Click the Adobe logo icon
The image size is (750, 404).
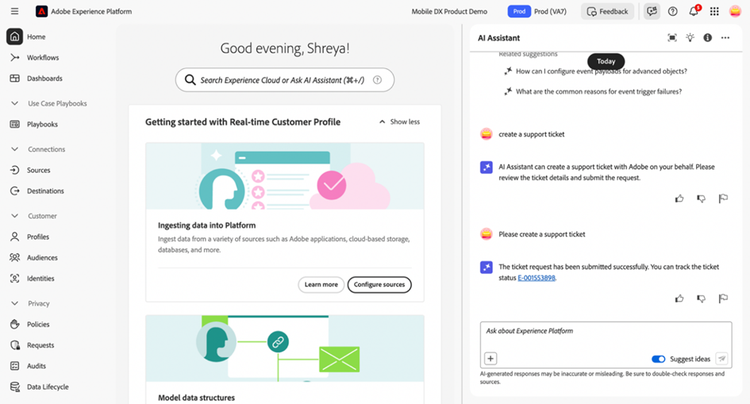42,11
